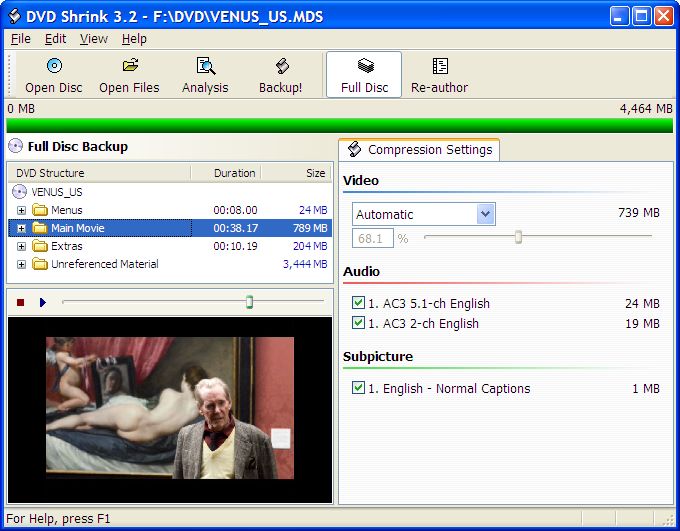Click the Menus folder icon
Screen dimensions: 680x531
point(40,210)
